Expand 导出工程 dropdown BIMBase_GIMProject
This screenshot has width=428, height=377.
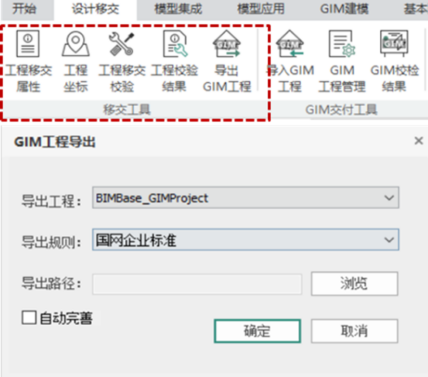245,198
